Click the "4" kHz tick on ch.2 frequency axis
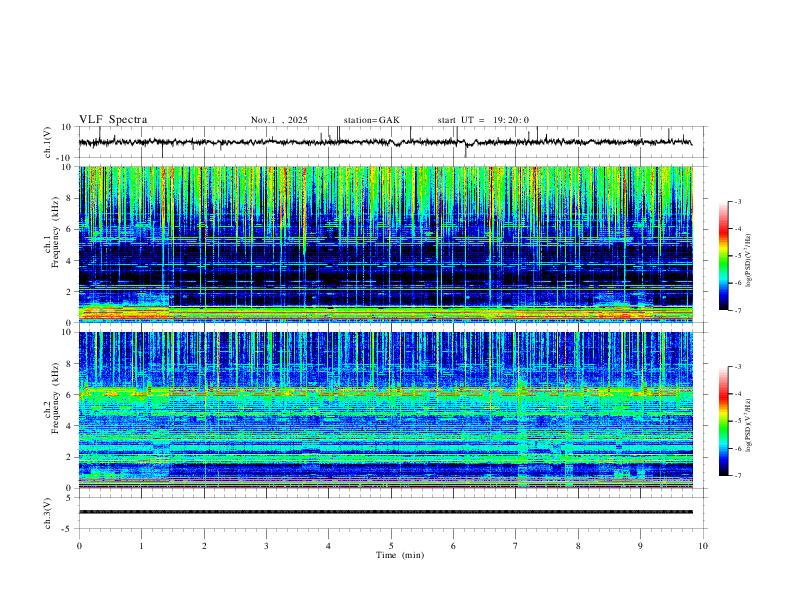The width and height of the screenshot is (792, 612). point(70,426)
